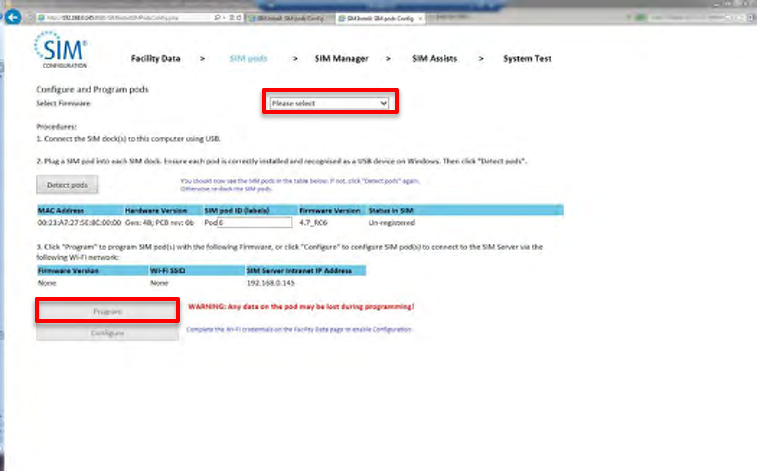Click the 4.7_RC6 firmware version cell

tap(313, 222)
